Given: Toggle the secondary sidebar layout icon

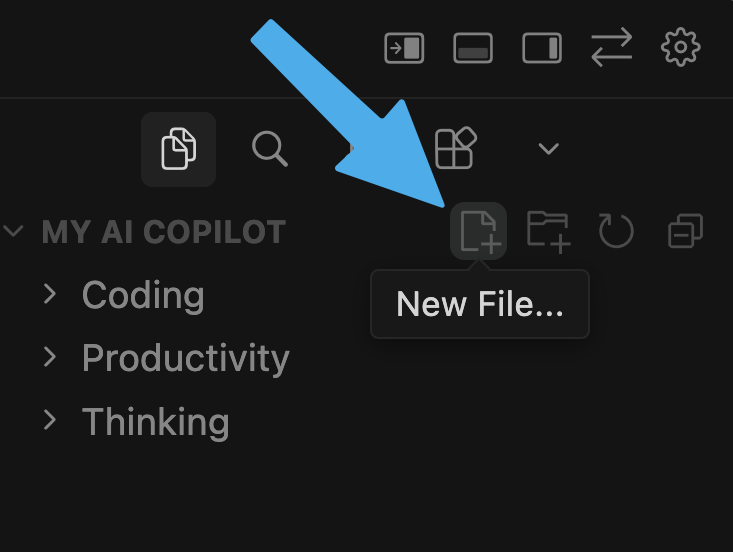Looking at the screenshot, I should pos(542,48).
